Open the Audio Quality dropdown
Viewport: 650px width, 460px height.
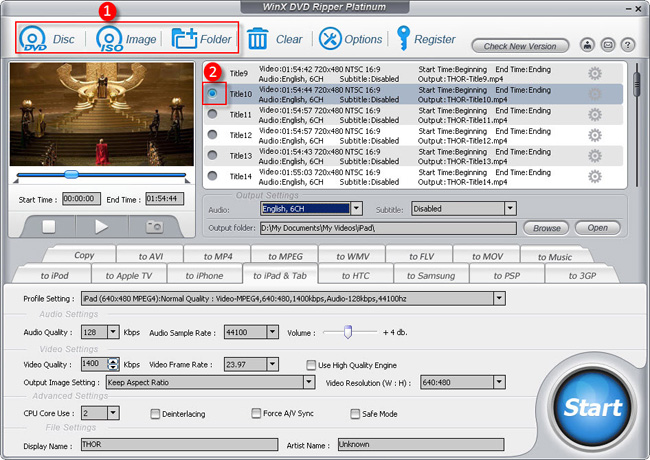click(x=113, y=332)
